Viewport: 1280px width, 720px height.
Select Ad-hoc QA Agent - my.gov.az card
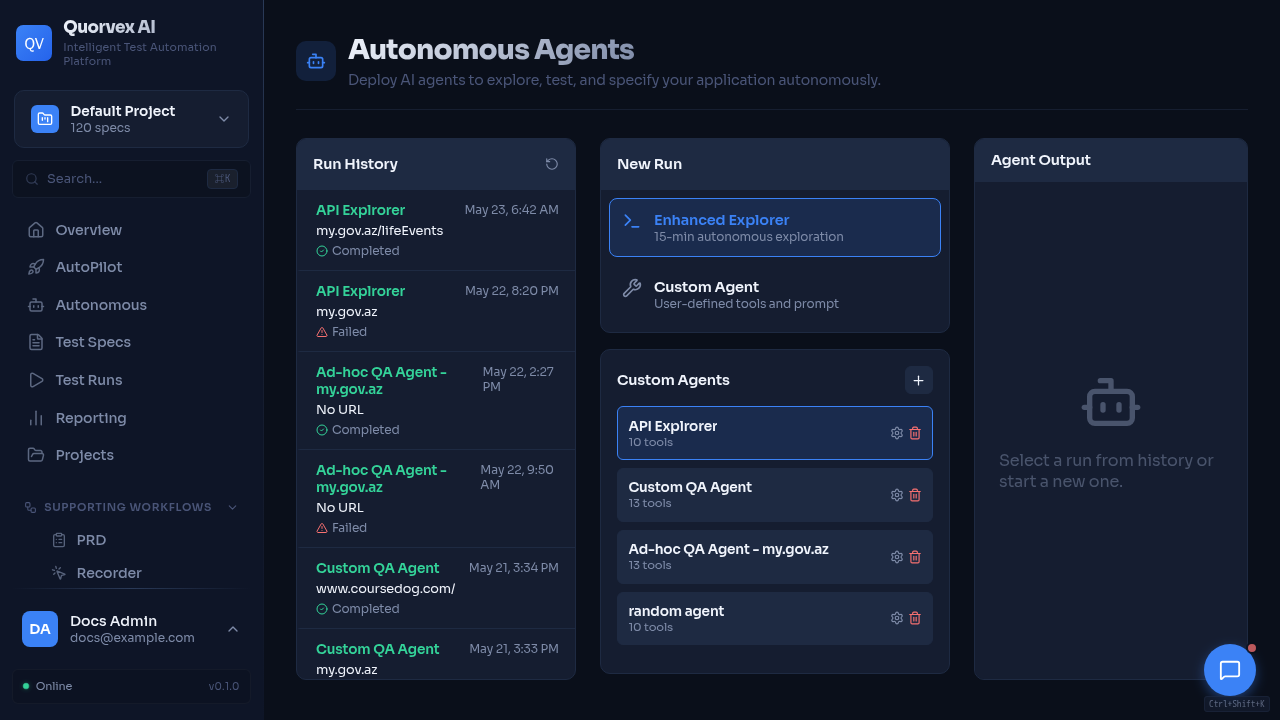(x=775, y=557)
